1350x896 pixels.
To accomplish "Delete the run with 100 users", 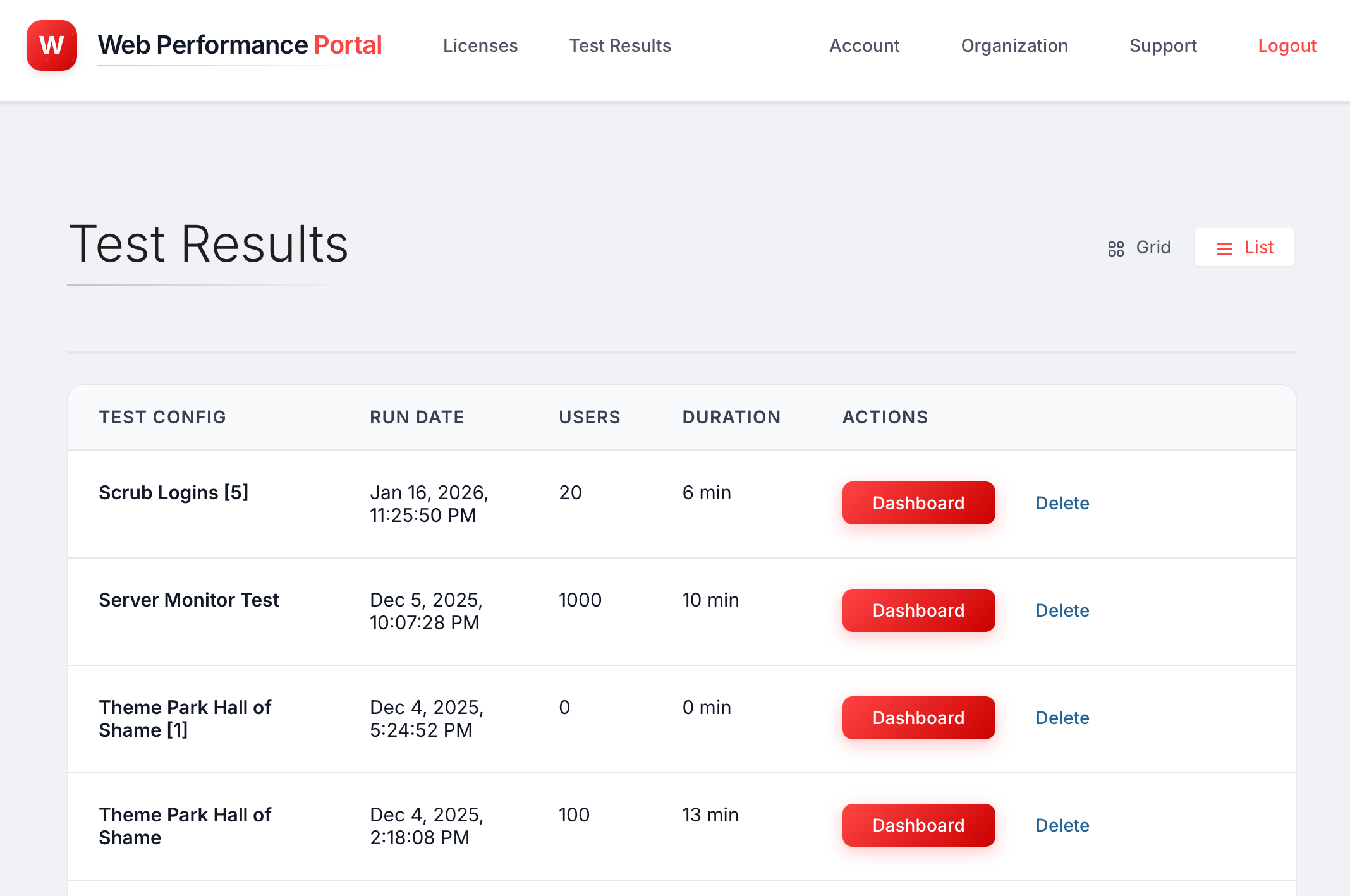I will point(1062,825).
